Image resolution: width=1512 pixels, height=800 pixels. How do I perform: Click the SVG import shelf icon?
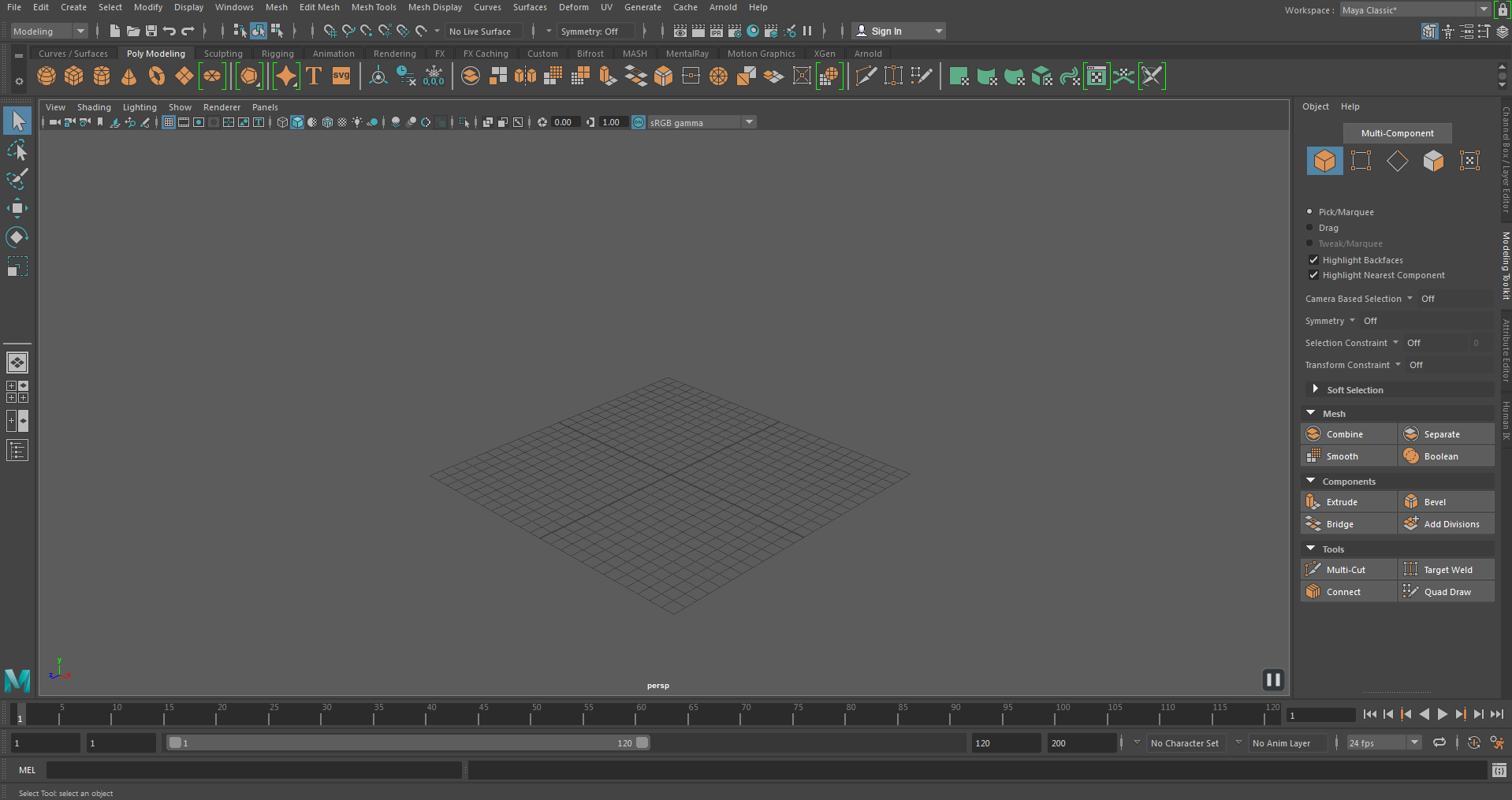click(x=341, y=76)
